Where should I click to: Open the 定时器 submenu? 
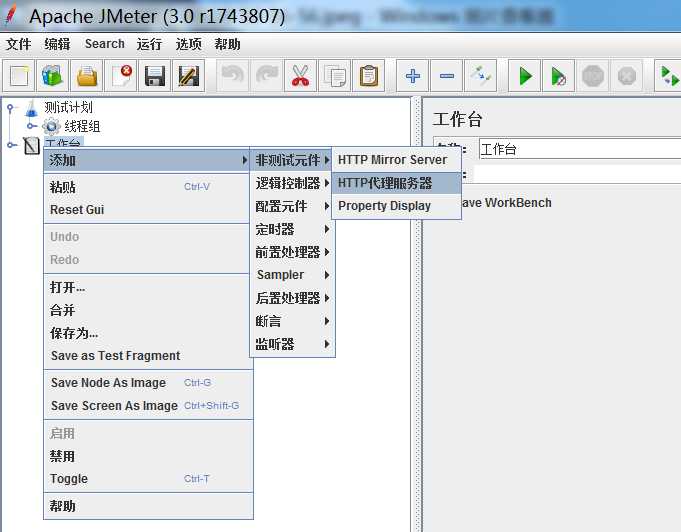coord(292,229)
